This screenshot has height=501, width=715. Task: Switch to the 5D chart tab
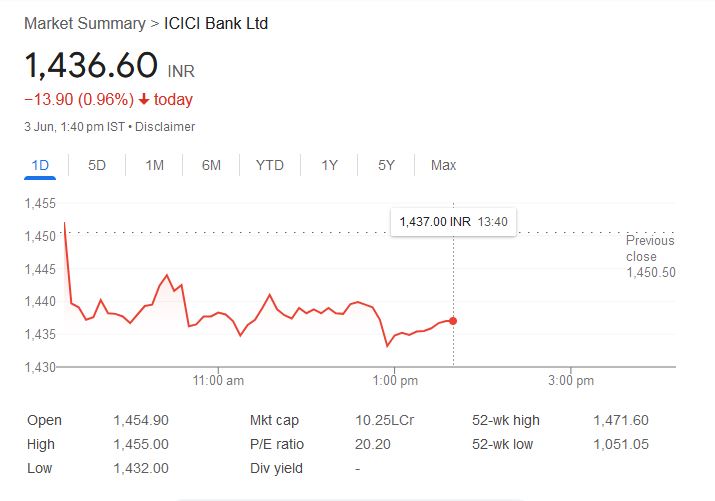coord(97,165)
